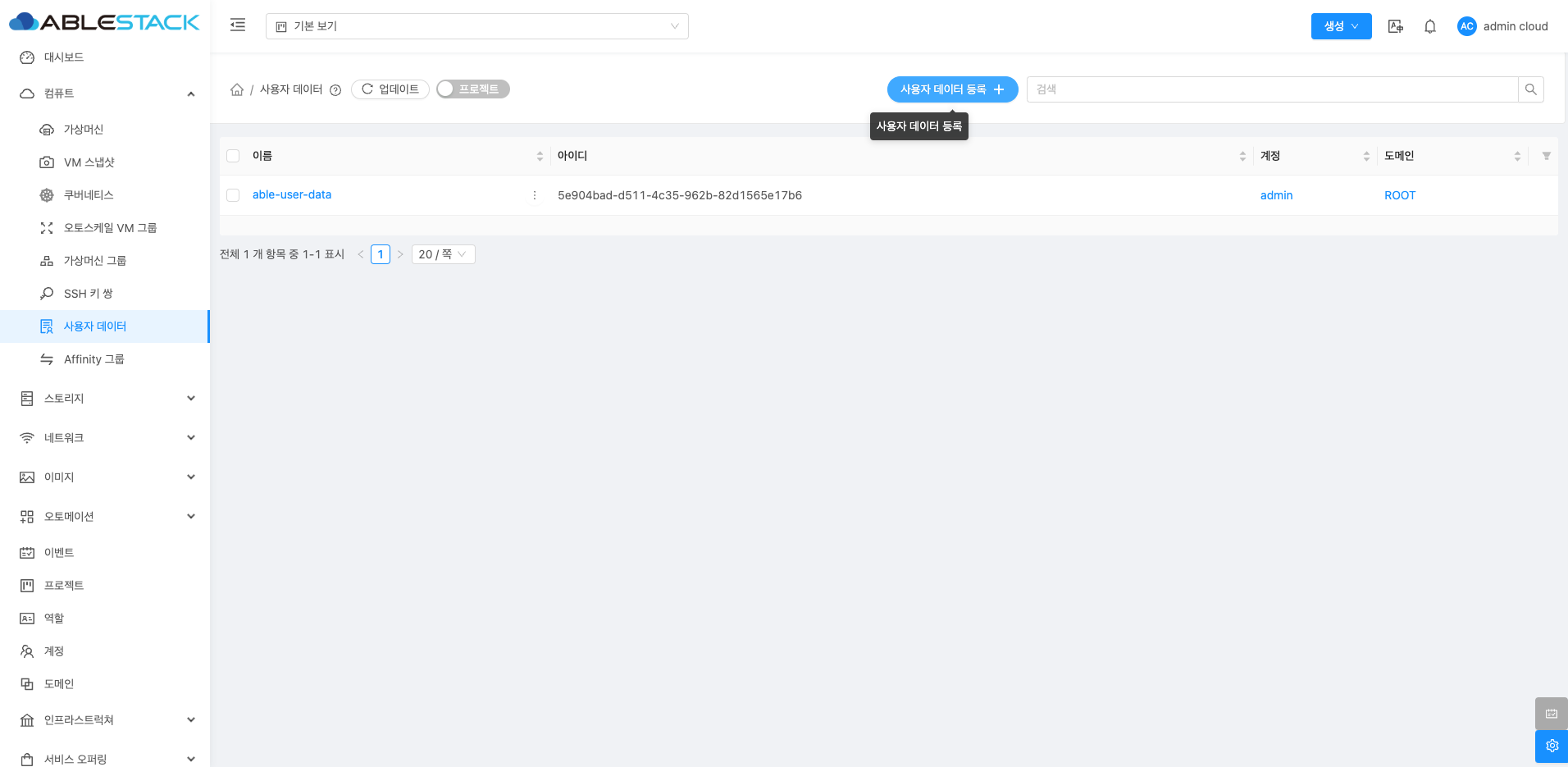Image resolution: width=1568 pixels, height=767 pixels.
Task: Expand the 서비스 오퍼링 menu section
Action: pyautogui.click(x=105, y=759)
